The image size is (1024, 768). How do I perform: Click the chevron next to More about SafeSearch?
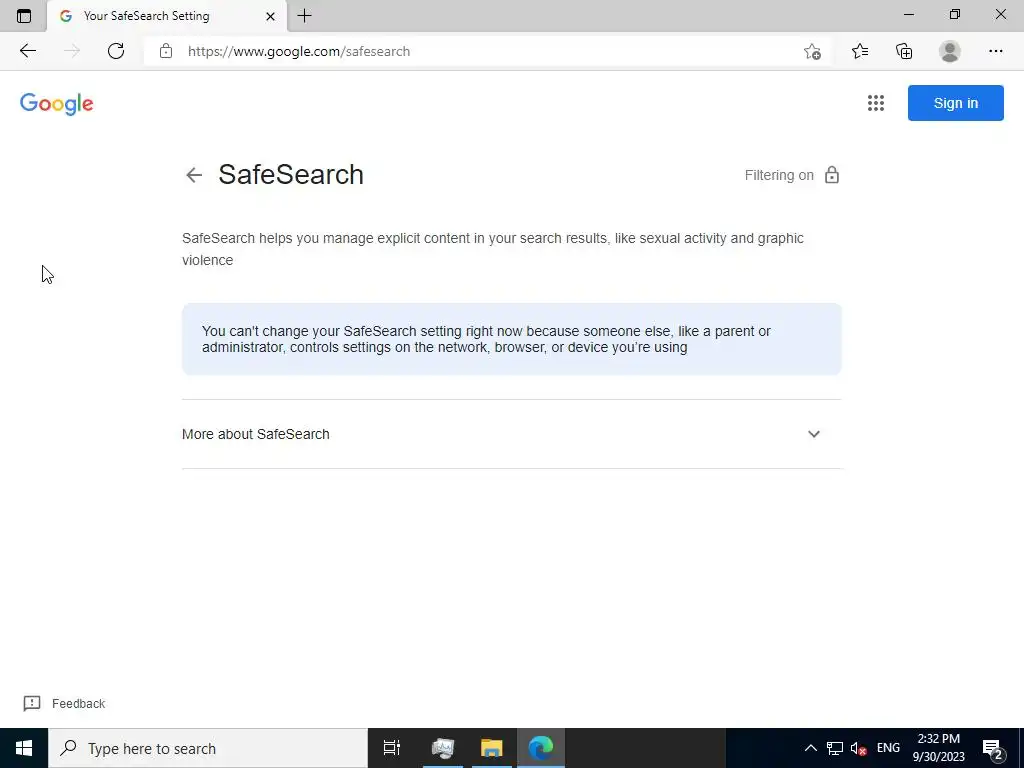click(x=814, y=434)
